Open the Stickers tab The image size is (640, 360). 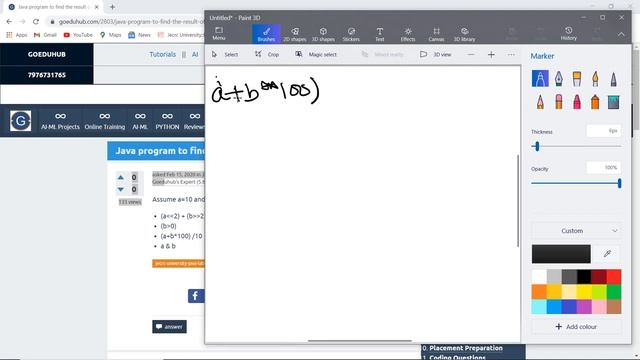click(351, 34)
